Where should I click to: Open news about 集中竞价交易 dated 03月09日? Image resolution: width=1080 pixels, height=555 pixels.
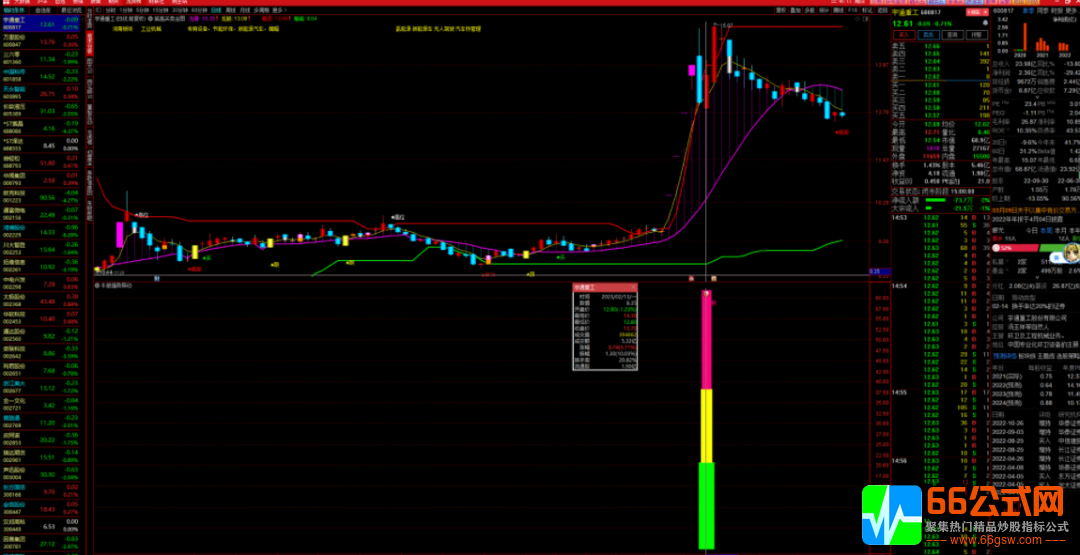pos(1036,211)
